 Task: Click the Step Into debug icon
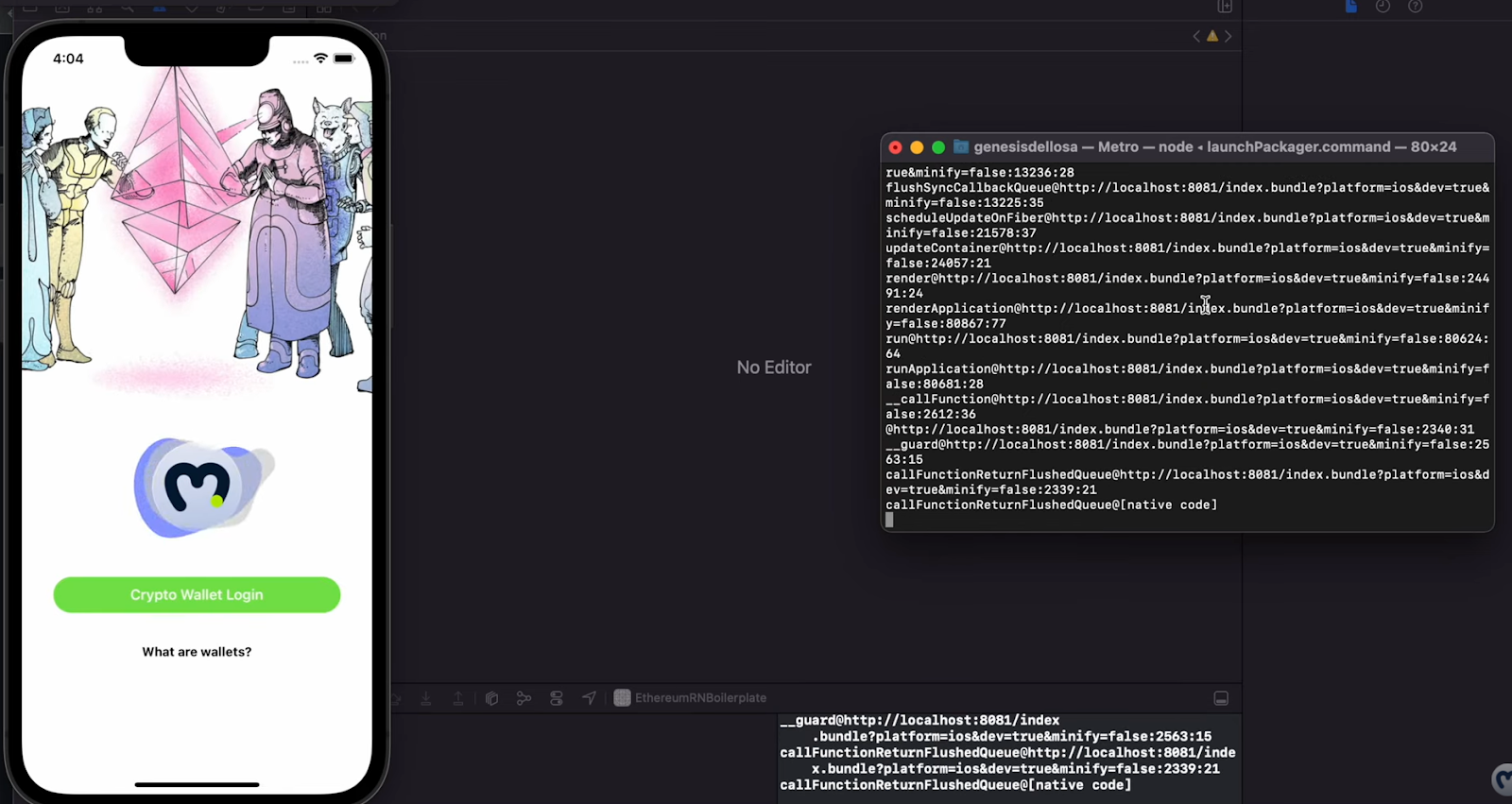tap(426, 698)
